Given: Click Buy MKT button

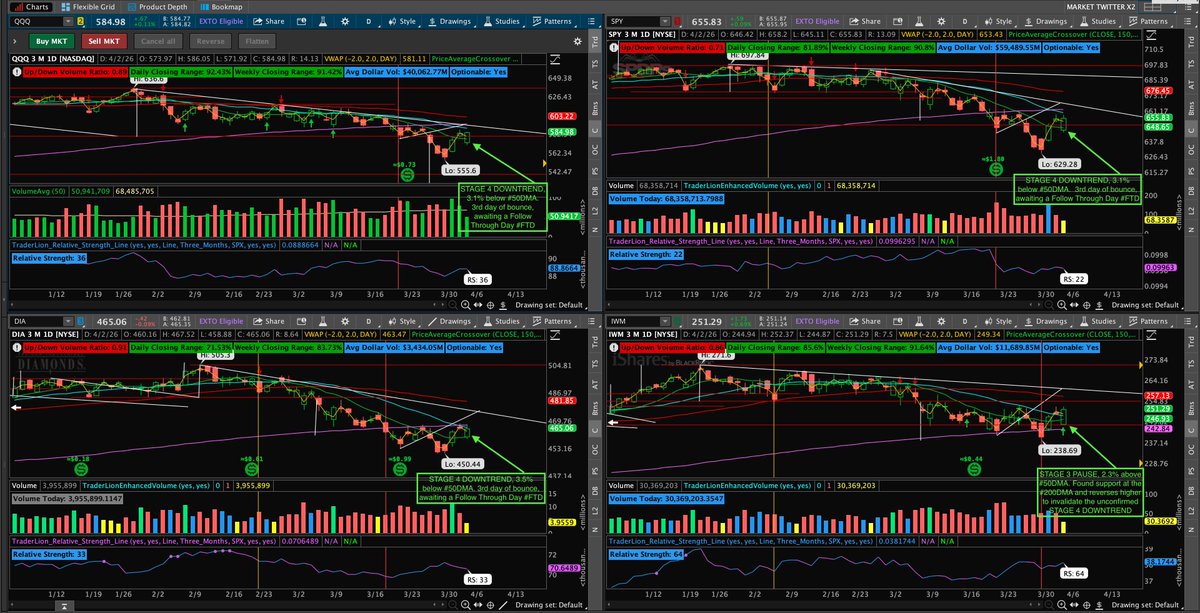Looking at the screenshot, I should coord(52,41).
